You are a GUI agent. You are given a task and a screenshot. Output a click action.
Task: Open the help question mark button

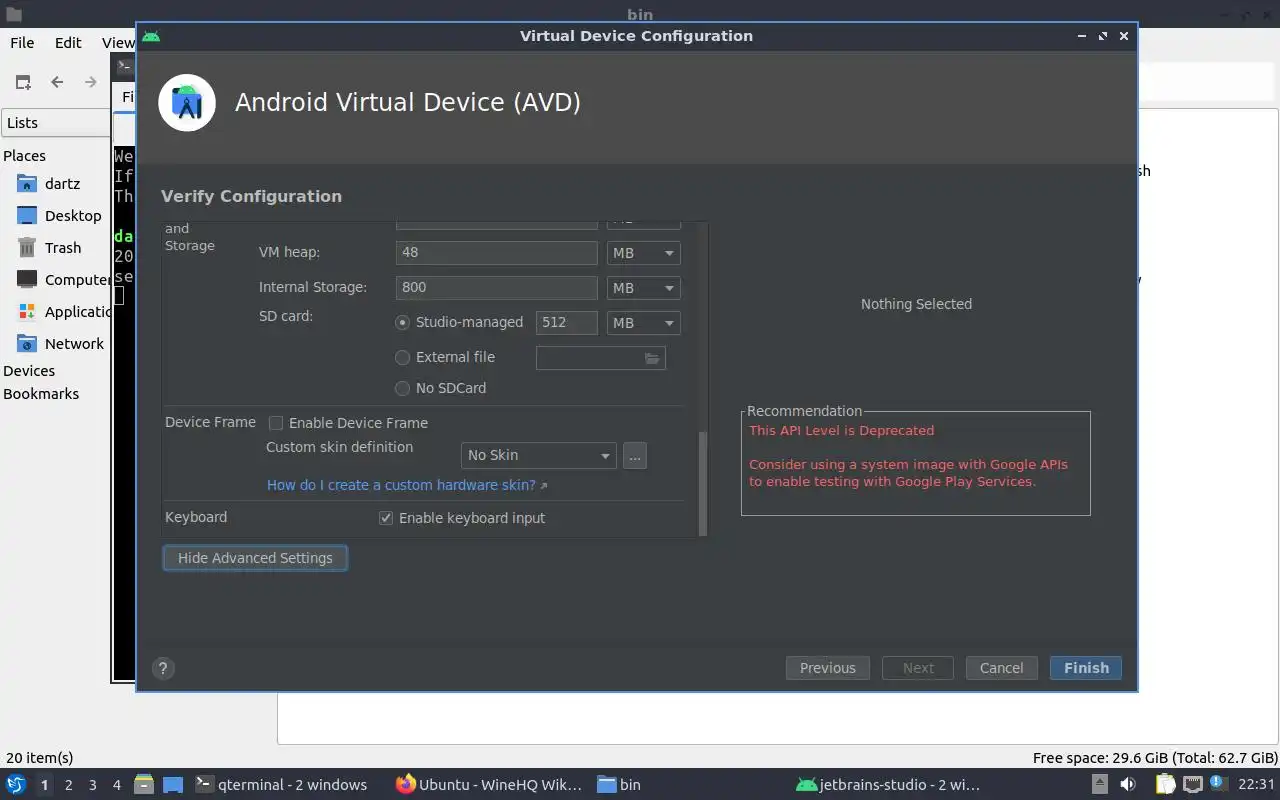click(x=163, y=669)
